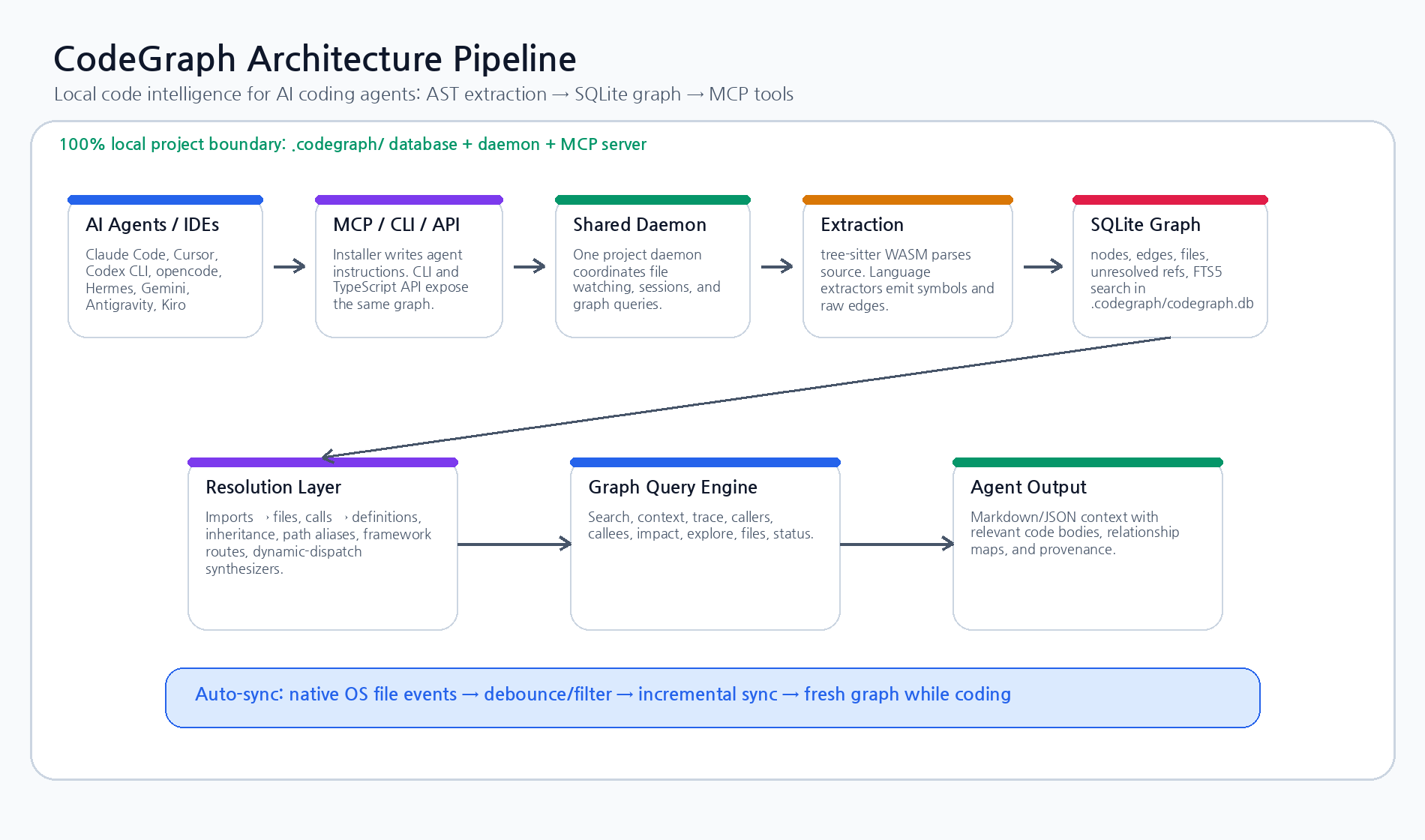Click the blue color bar above Graph Query Engine
This screenshot has width=1425, height=840.
pos(705,462)
